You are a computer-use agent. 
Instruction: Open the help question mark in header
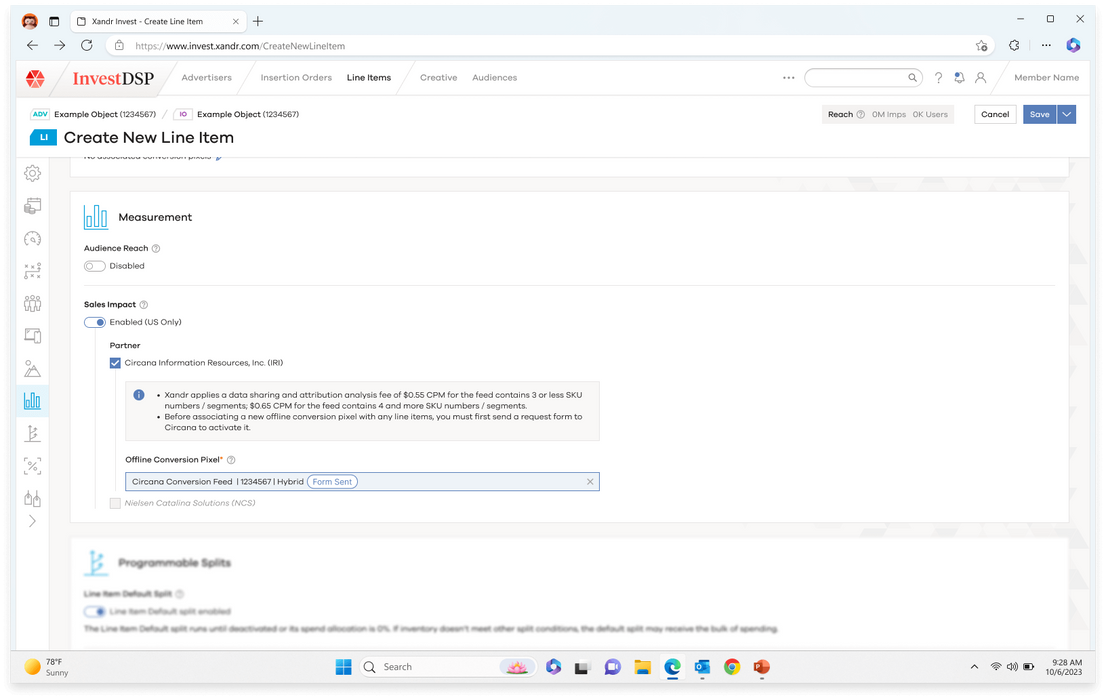[x=938, y=78]
